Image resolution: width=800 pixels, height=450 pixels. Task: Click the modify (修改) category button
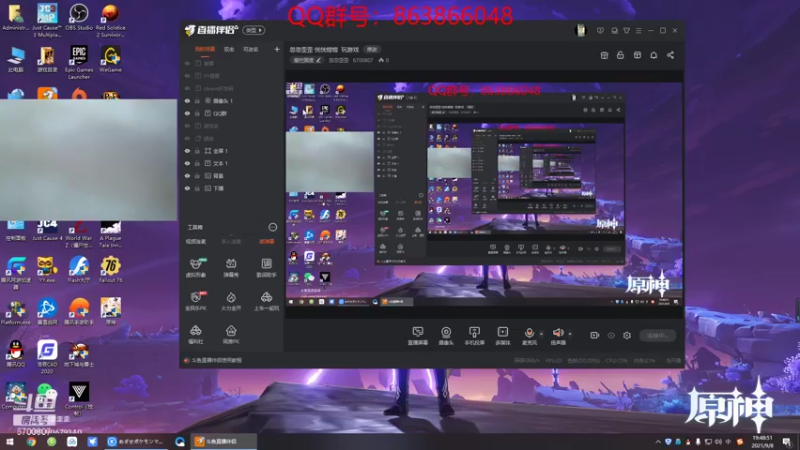(372, 49)
